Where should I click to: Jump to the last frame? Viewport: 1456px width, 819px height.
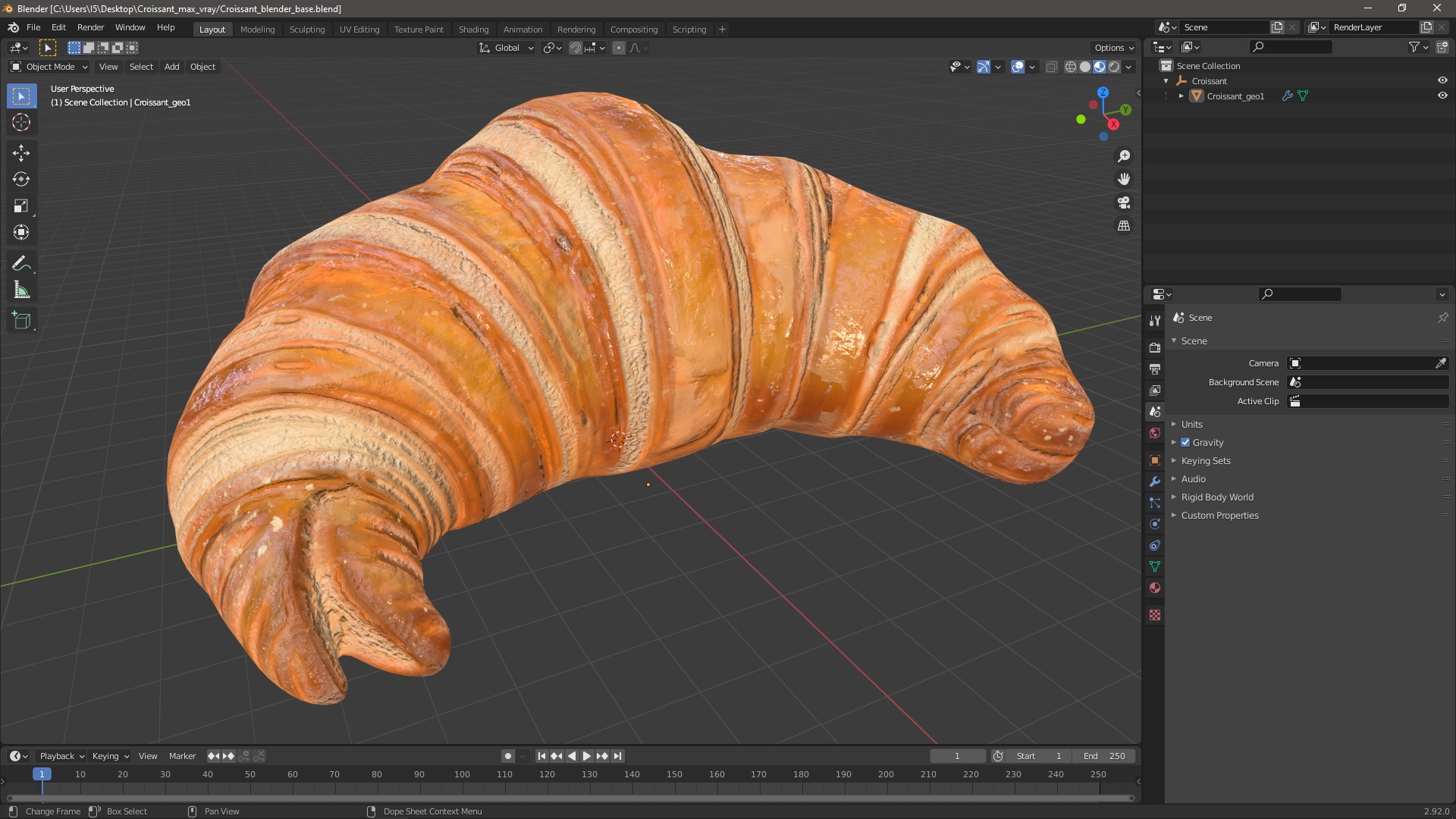(x=618, y=756)
